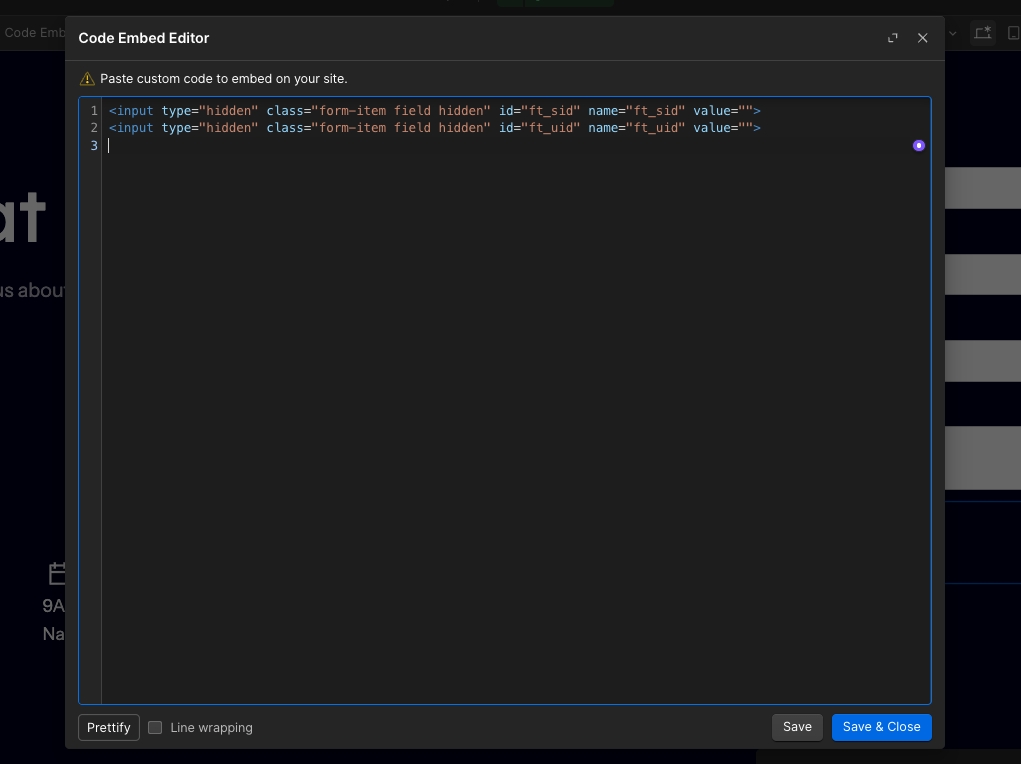Click the device preview icon in background toolbar
Image resolution: width=1021 pixels, height=764 pixels.
[x=983, y=33]
